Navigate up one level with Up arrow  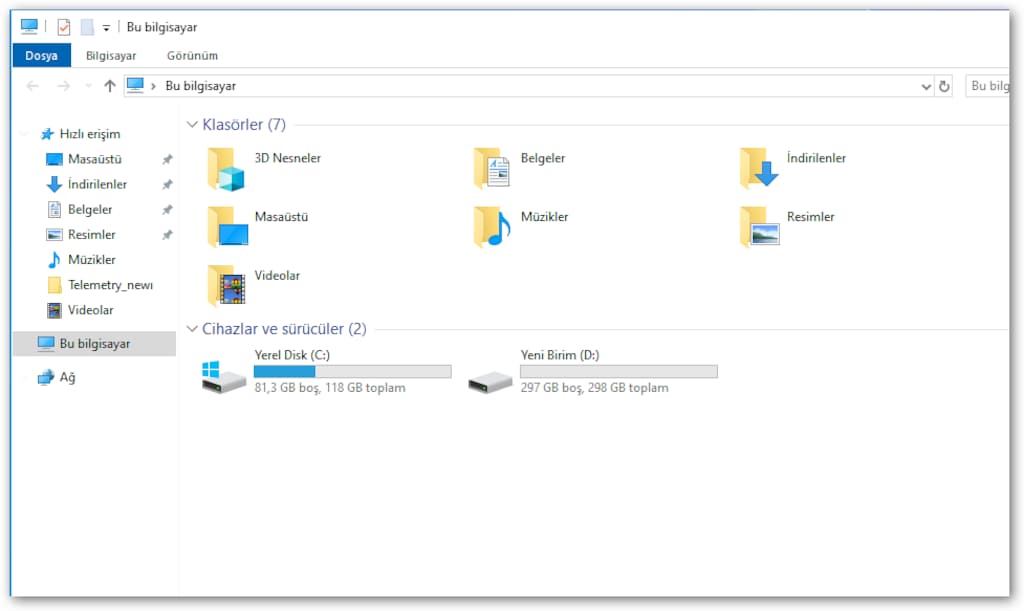(110, 86)
